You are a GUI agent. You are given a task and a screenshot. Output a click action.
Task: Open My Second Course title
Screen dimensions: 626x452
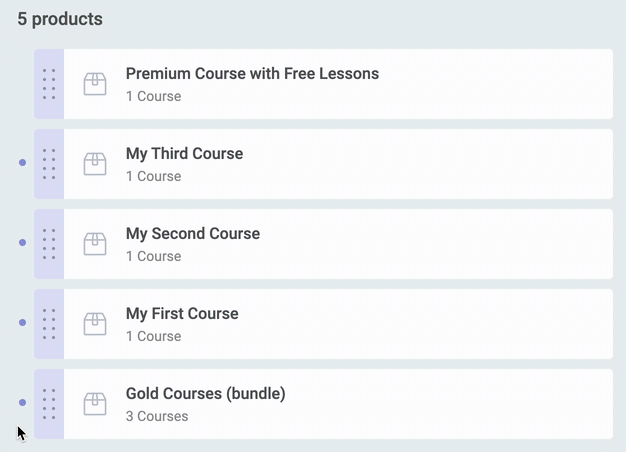[193, 234]
